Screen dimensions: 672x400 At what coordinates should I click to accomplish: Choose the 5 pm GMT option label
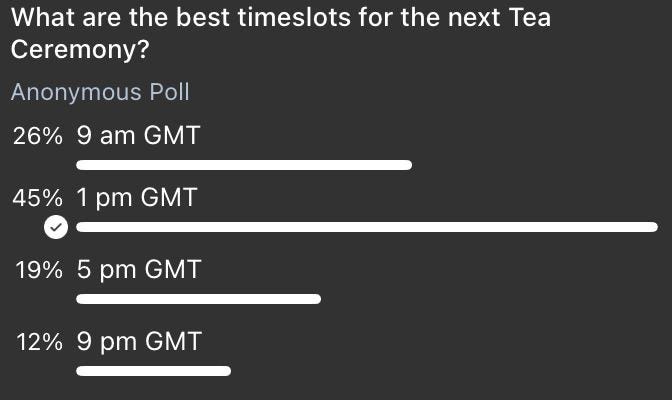[139, 269]
